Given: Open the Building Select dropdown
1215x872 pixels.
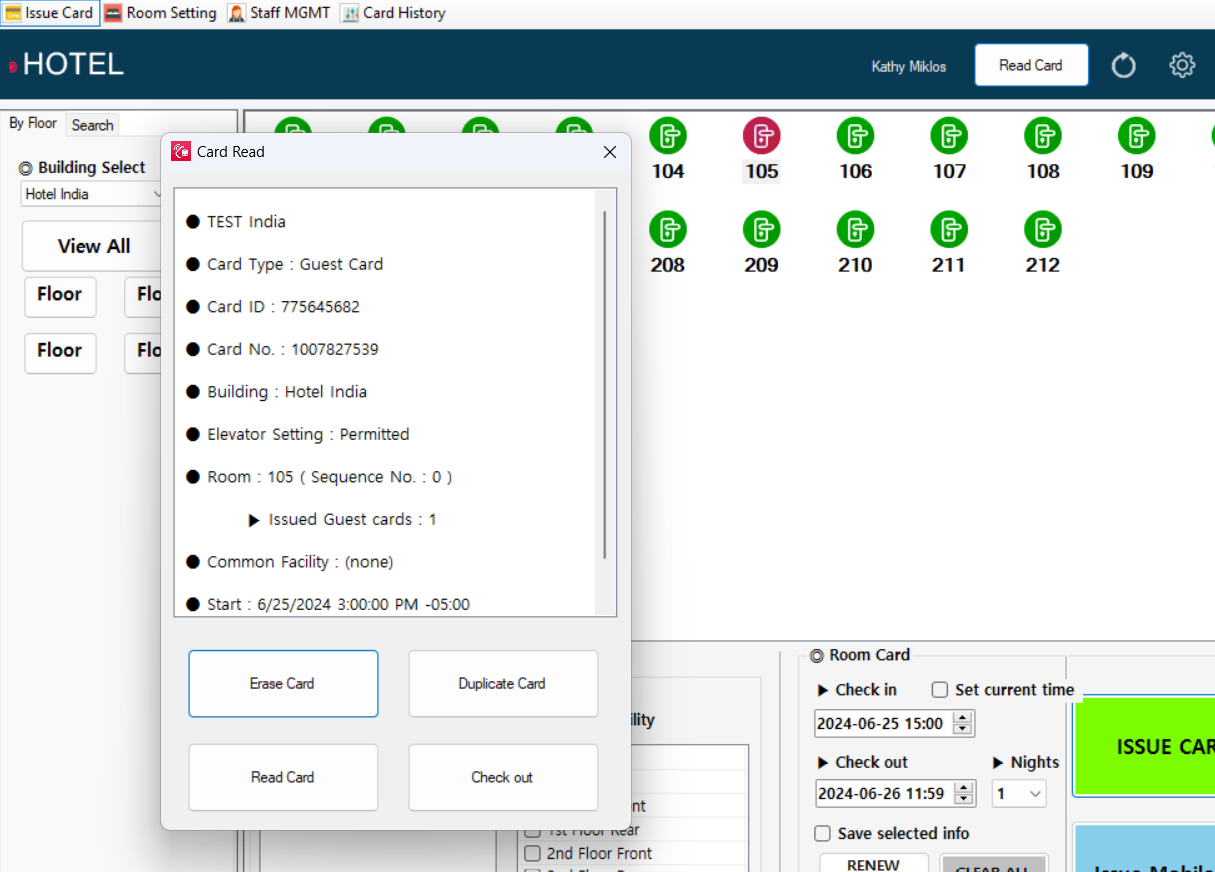Looking at the screenshot, I should (x=92, y=194).
